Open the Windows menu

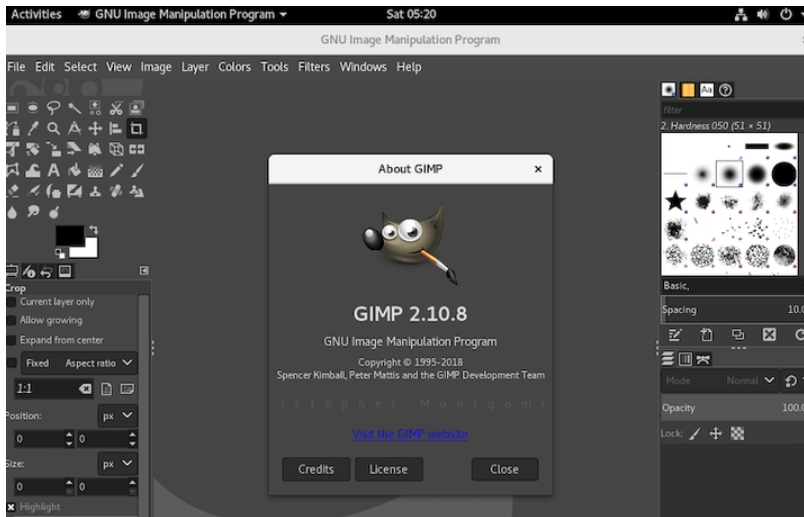pyautogui.click(x=363, y=67)
